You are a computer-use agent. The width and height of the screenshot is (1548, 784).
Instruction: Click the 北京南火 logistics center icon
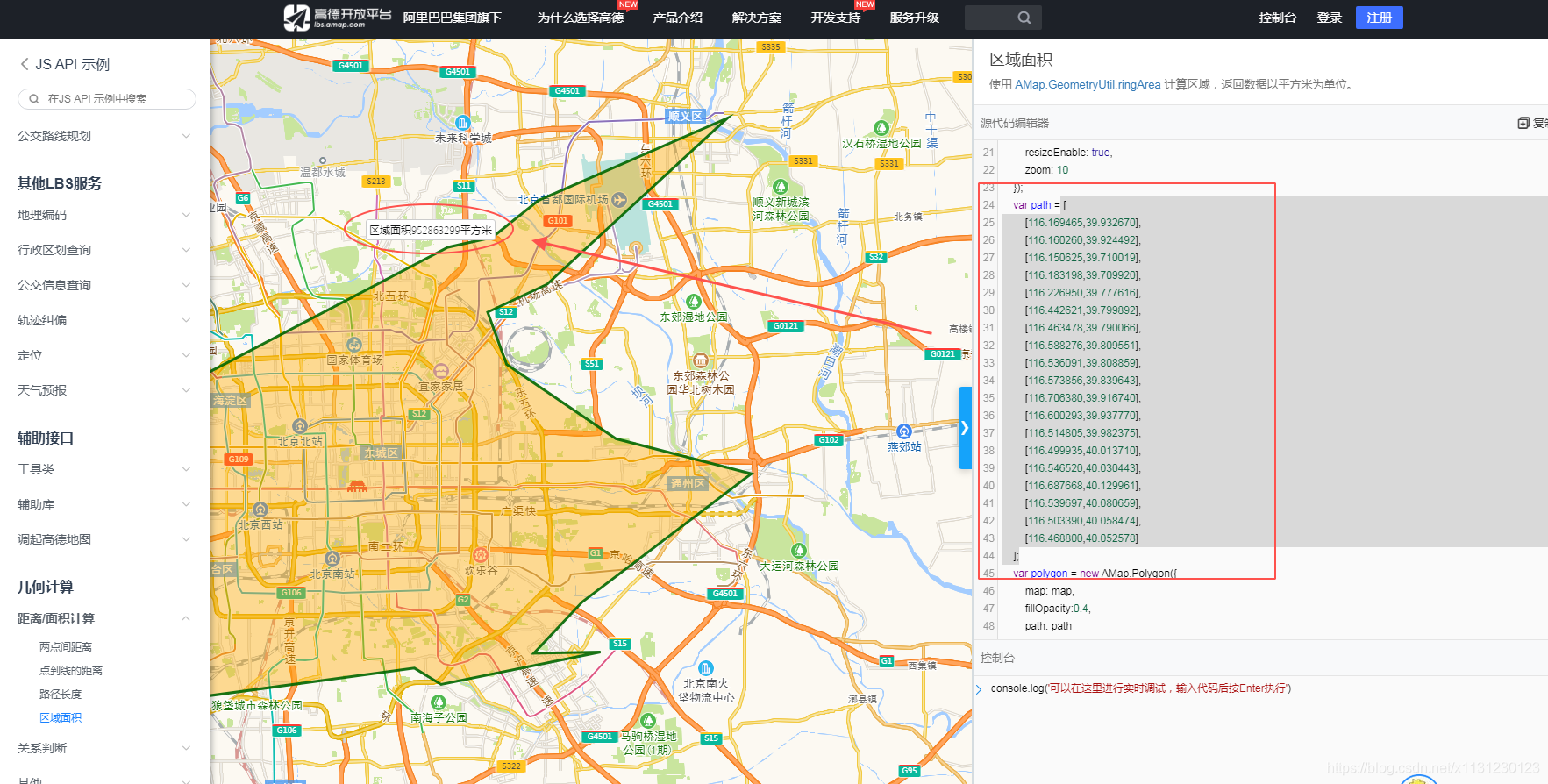706,669
